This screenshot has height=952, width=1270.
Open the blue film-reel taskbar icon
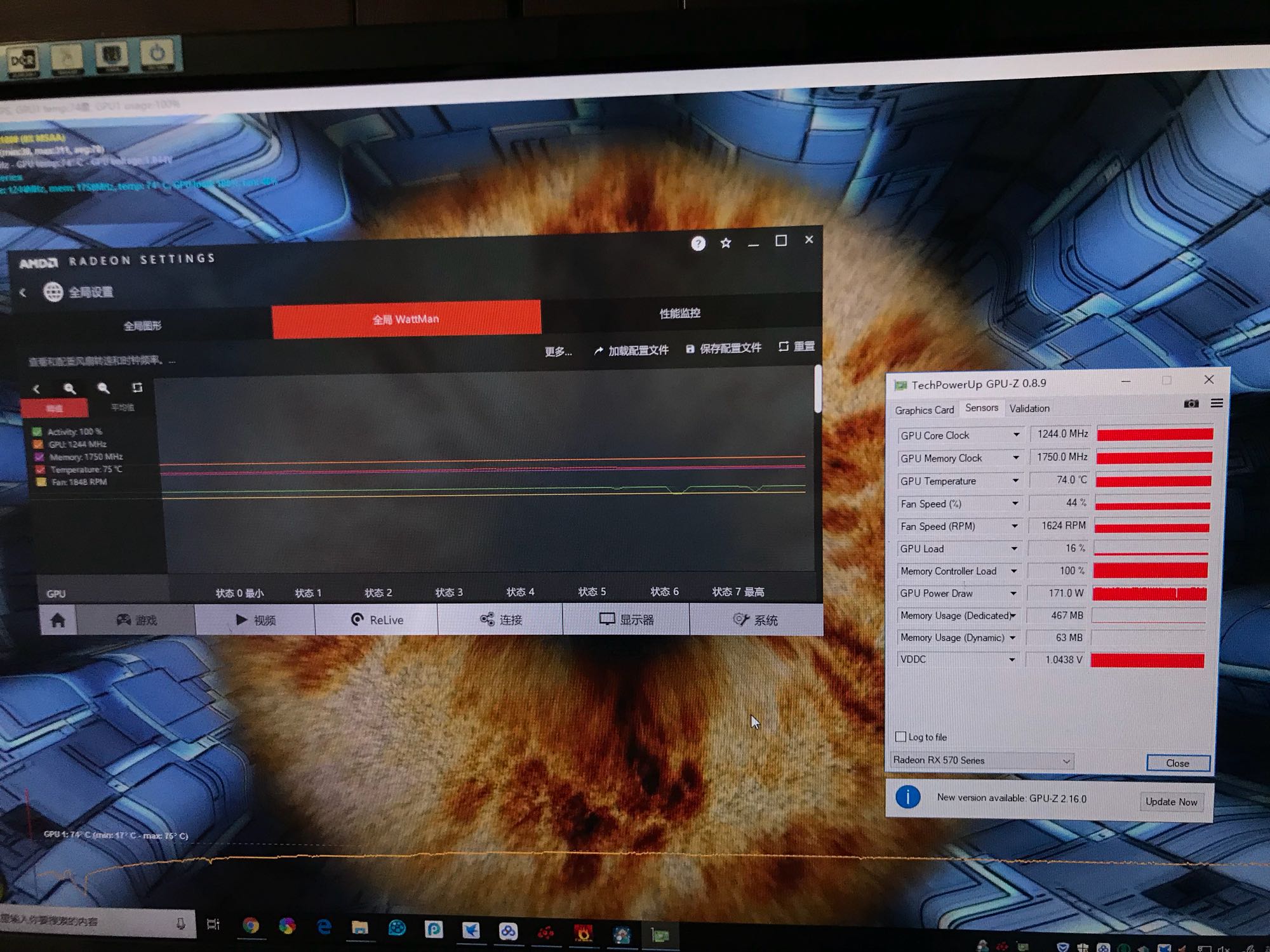pos(397,929)
